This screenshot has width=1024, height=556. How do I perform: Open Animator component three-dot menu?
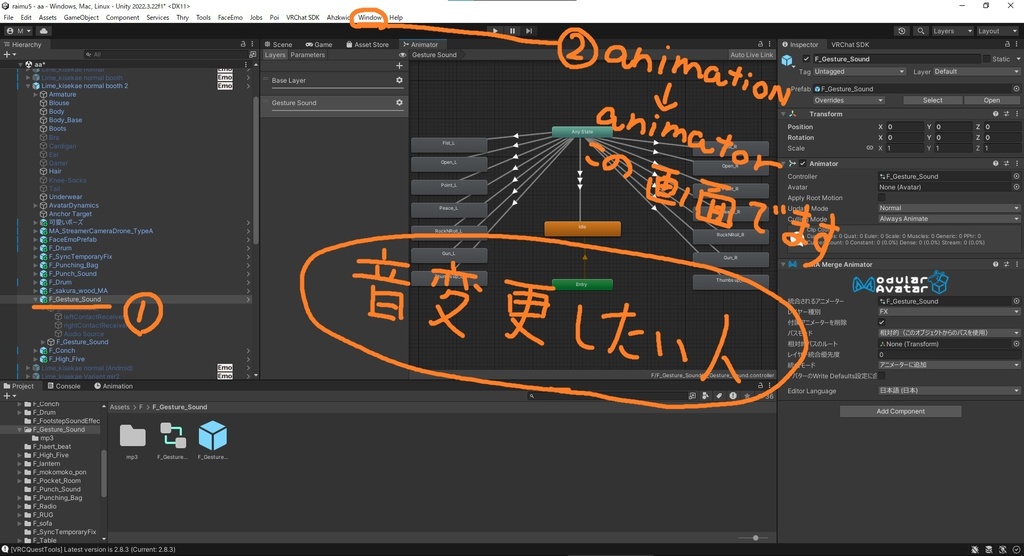1017,163
